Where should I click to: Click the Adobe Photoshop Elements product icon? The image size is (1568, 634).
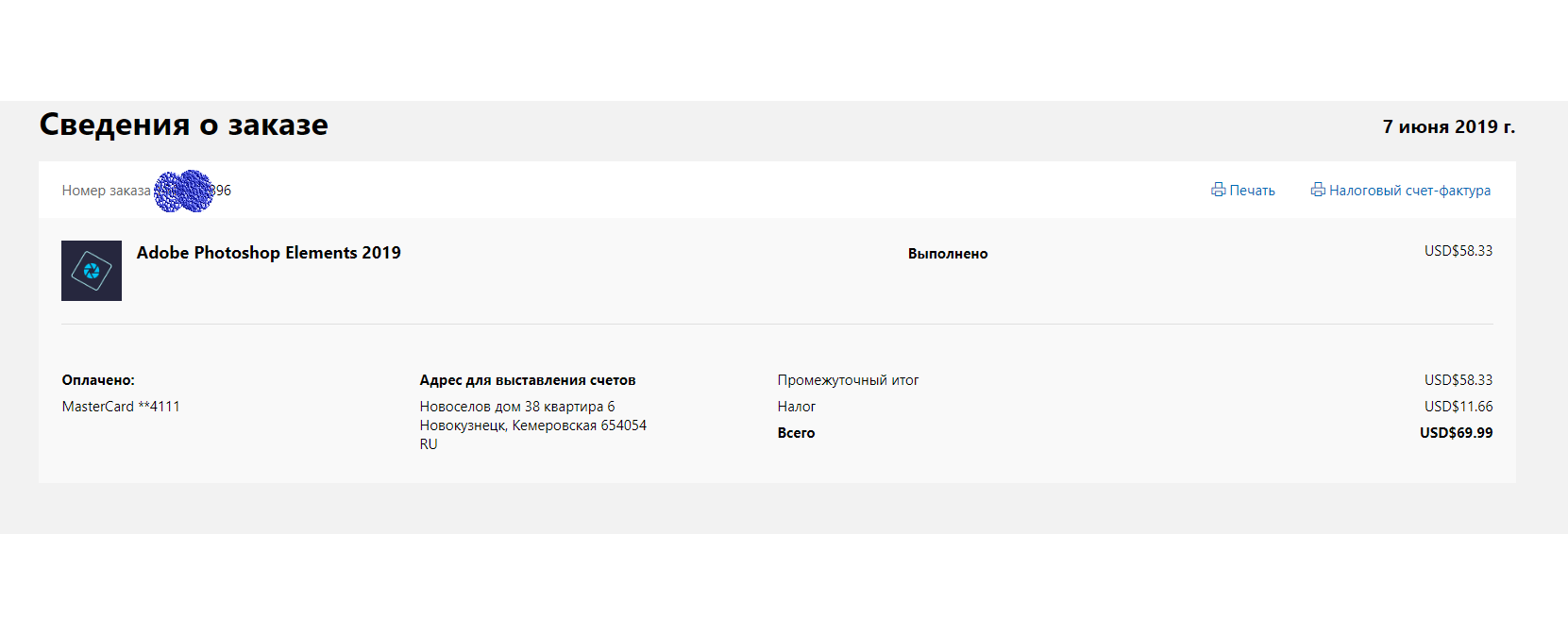pyautogui.click(x=92, y=271)
